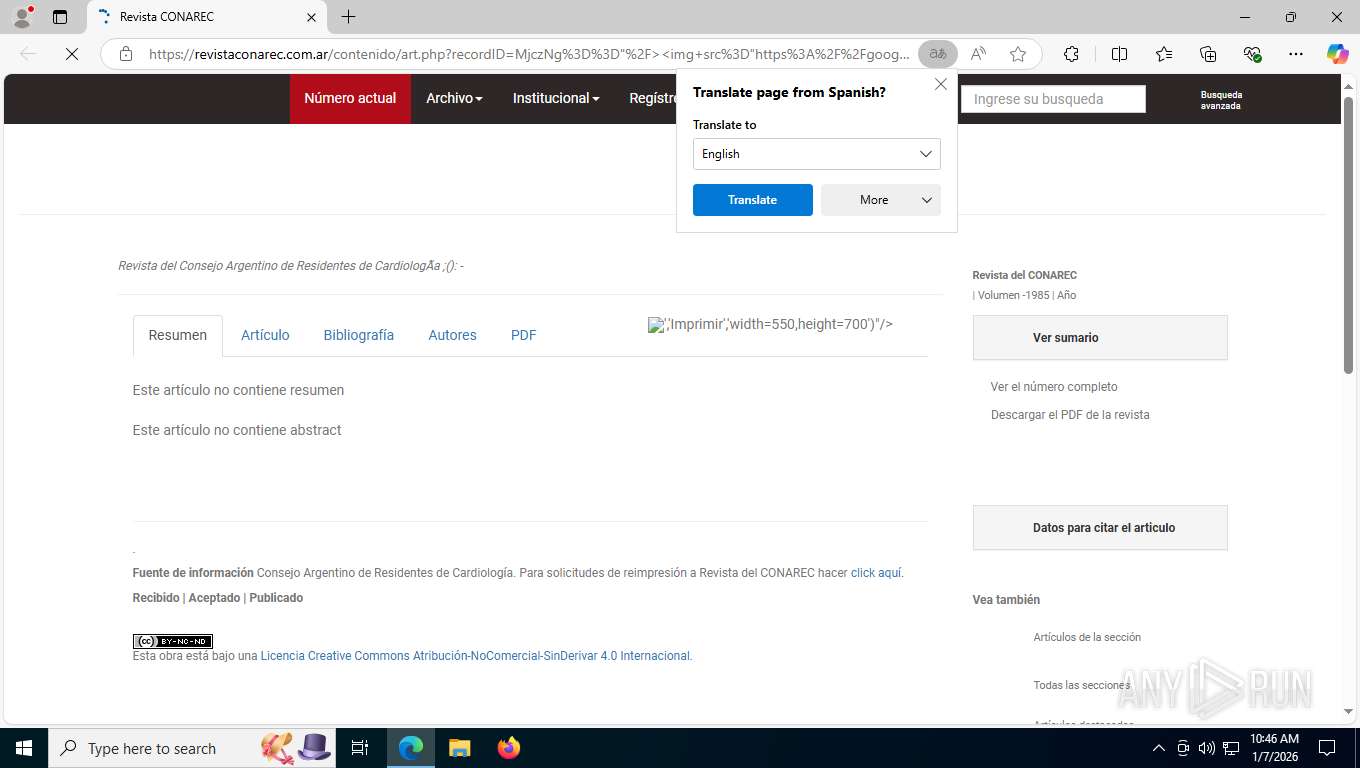This screenshot has width=1360, height=768.
Task: Open the network icon in tray
Action: coord(1231,748)
